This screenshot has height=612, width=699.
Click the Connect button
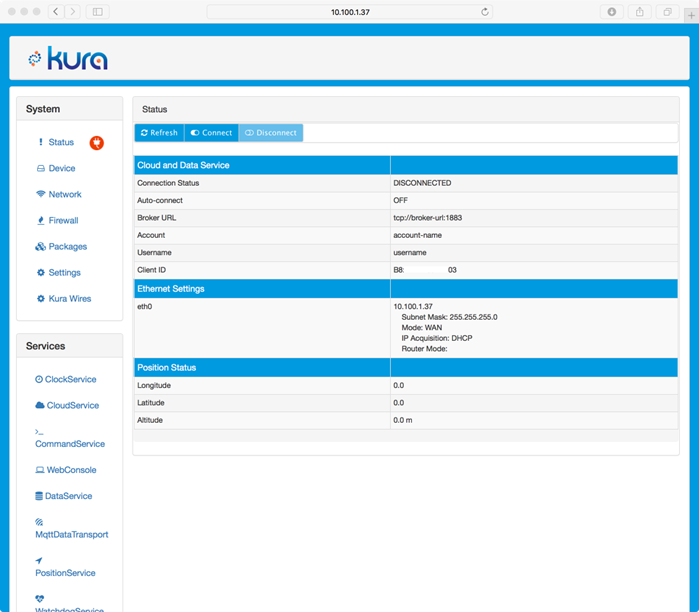[x=211, y=133]
